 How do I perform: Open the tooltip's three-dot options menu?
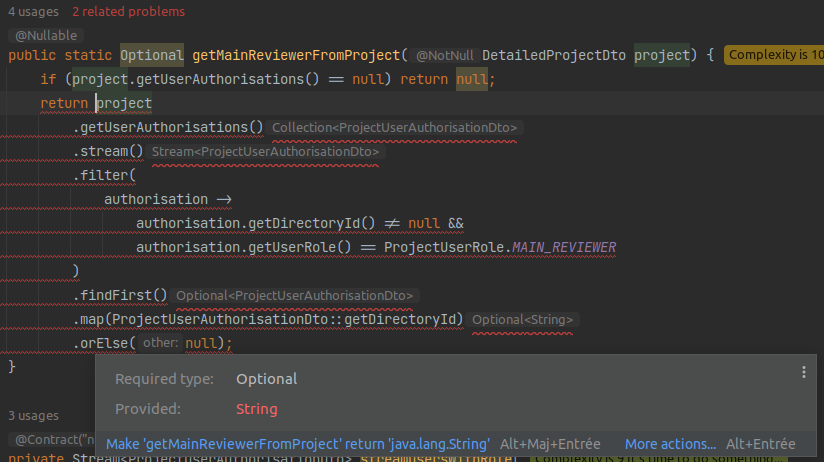click(804, 372)
